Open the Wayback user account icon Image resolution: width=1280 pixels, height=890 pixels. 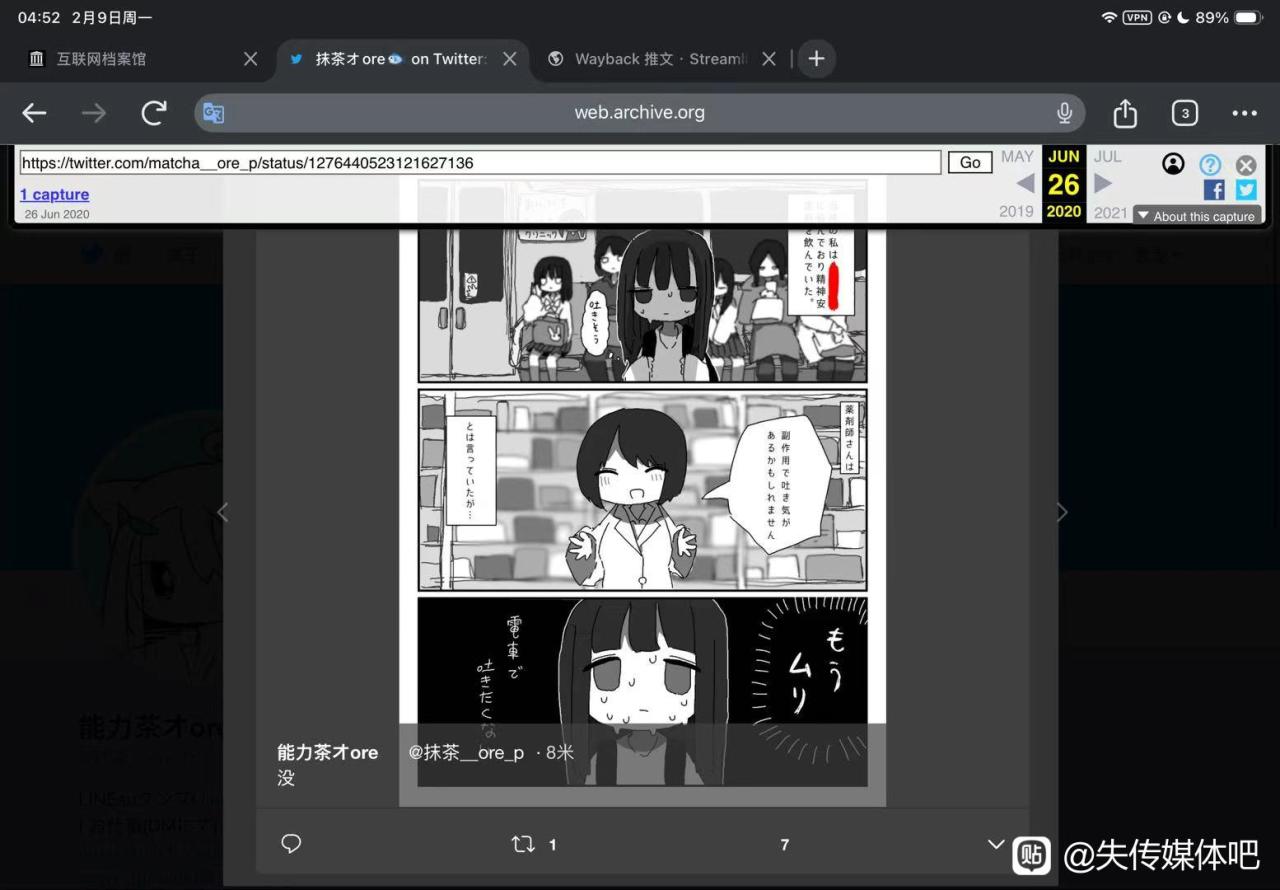tap(1174, 164)
